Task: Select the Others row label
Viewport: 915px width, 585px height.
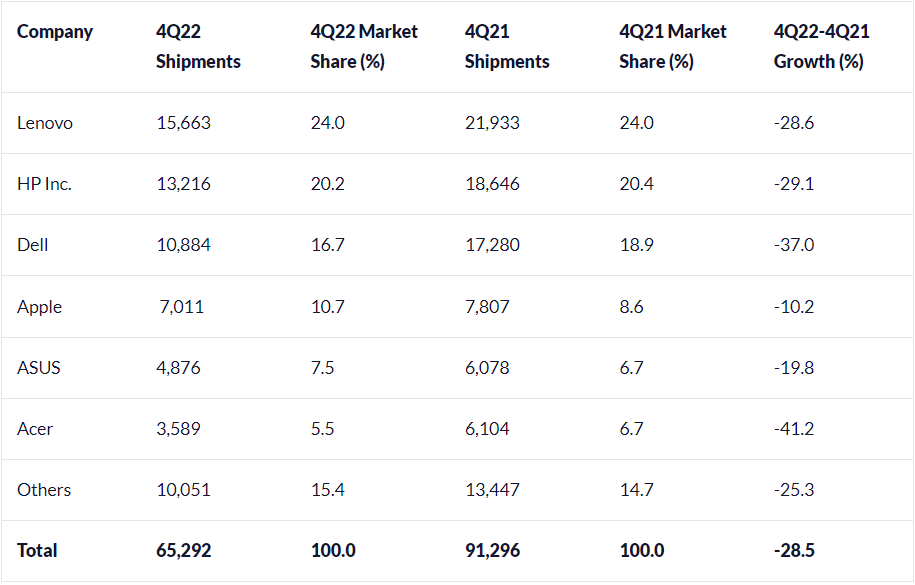Action: click(44, 490)
